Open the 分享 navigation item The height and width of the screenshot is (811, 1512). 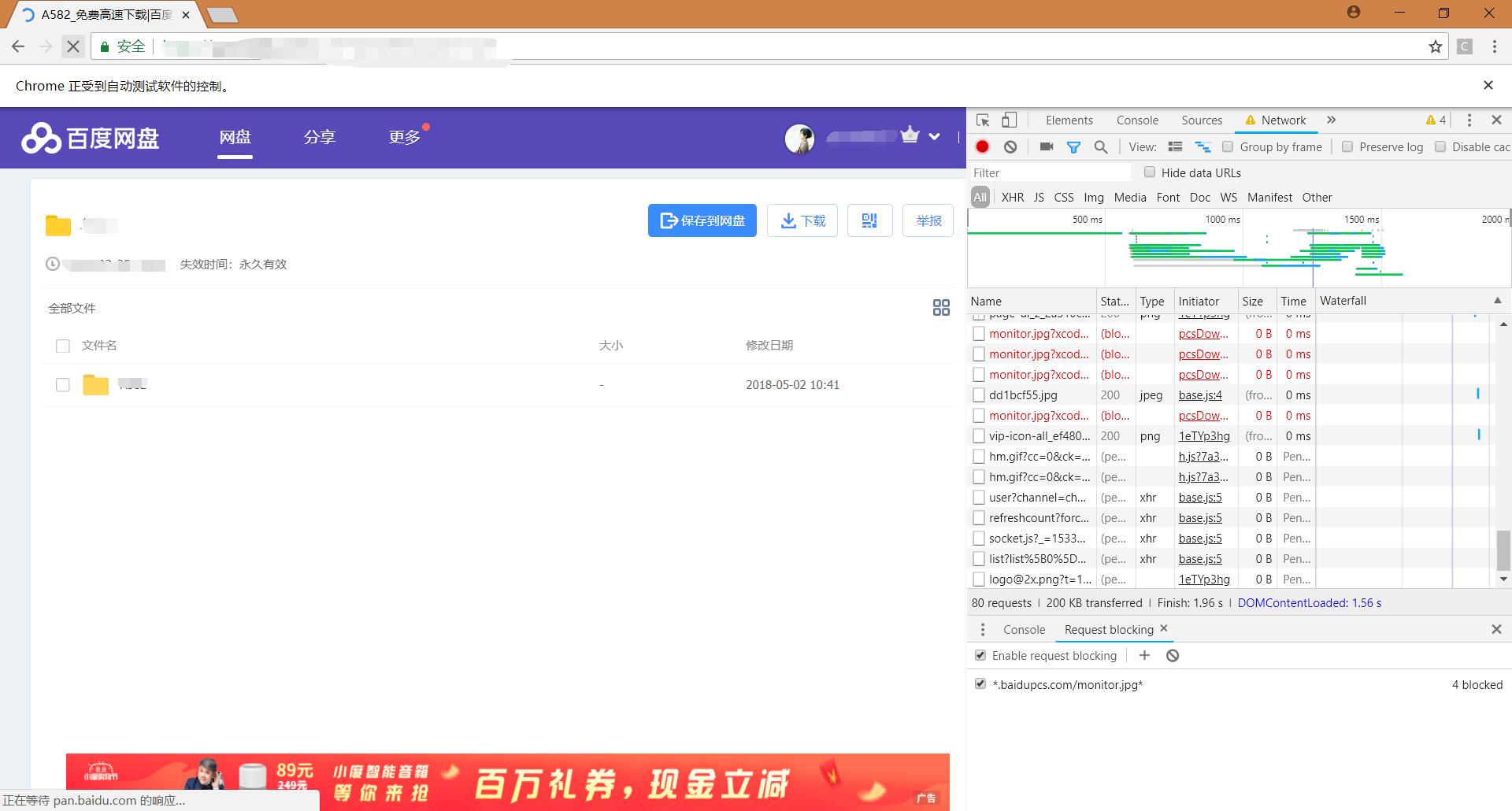(x=320, y=137)
